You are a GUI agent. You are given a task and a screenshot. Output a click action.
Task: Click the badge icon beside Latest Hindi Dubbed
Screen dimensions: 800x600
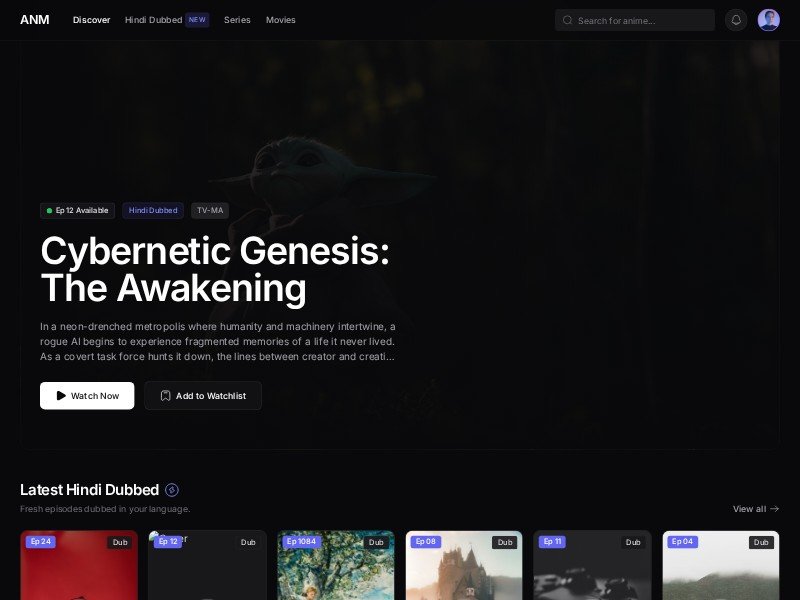coord(172,490)
